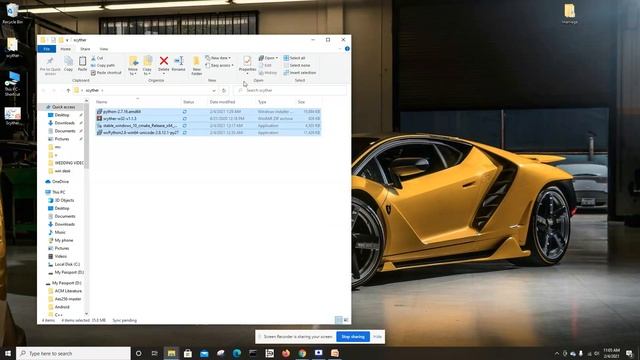
Task: Expand the Open button dropdown in ribbon
Action: point(277,58)
